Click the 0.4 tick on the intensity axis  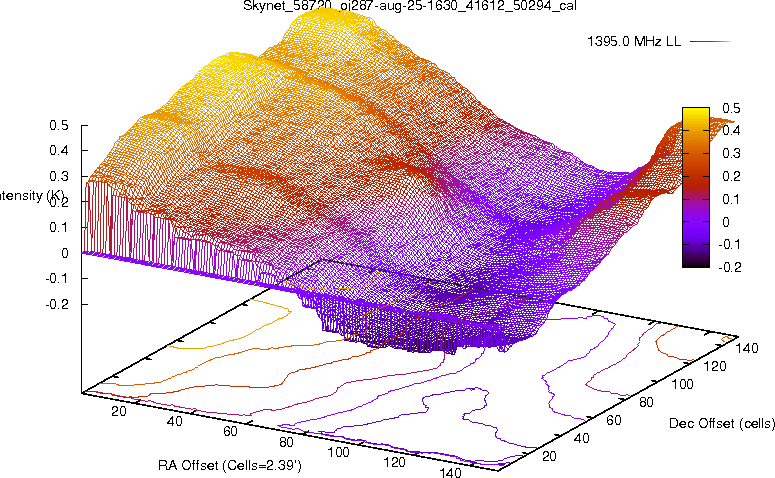tap(59, 150)
